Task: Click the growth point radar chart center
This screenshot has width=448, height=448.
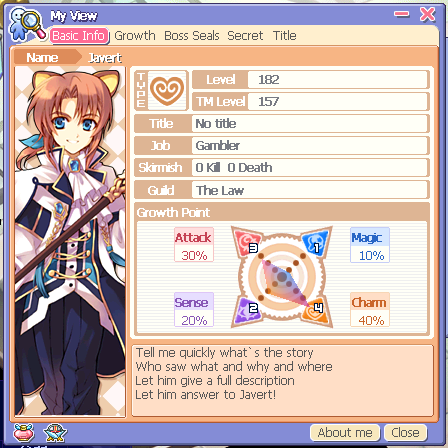Action: [282, 277]
